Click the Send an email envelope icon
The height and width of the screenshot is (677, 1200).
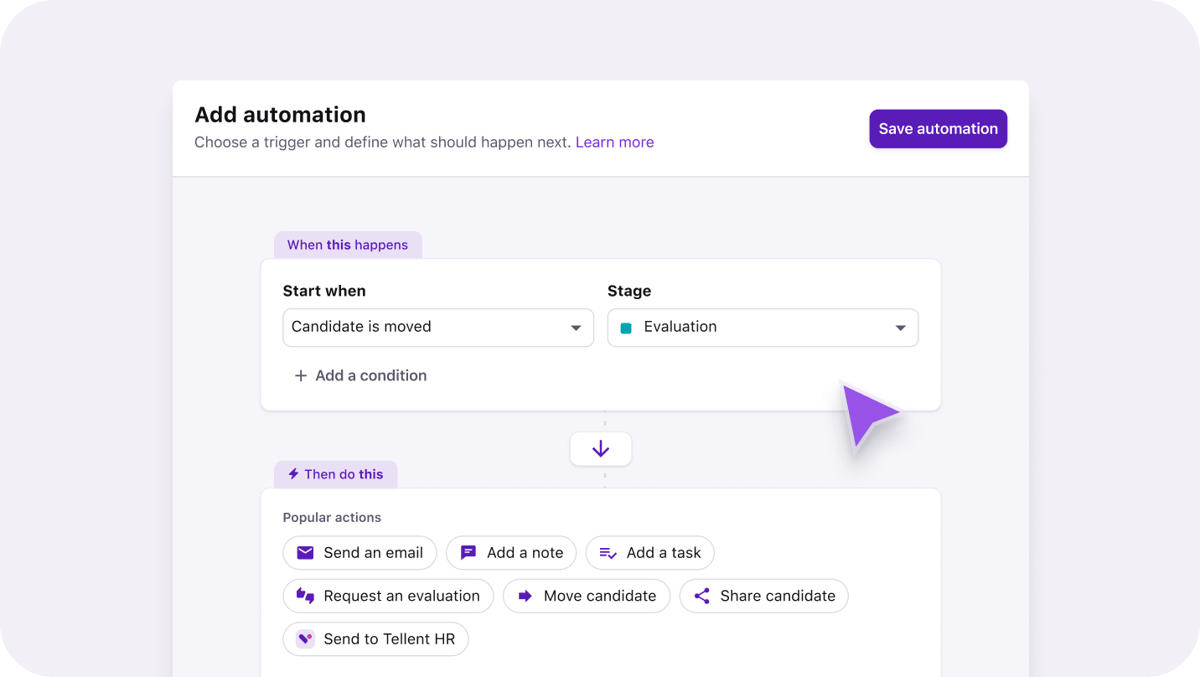[x=304, y=552]
